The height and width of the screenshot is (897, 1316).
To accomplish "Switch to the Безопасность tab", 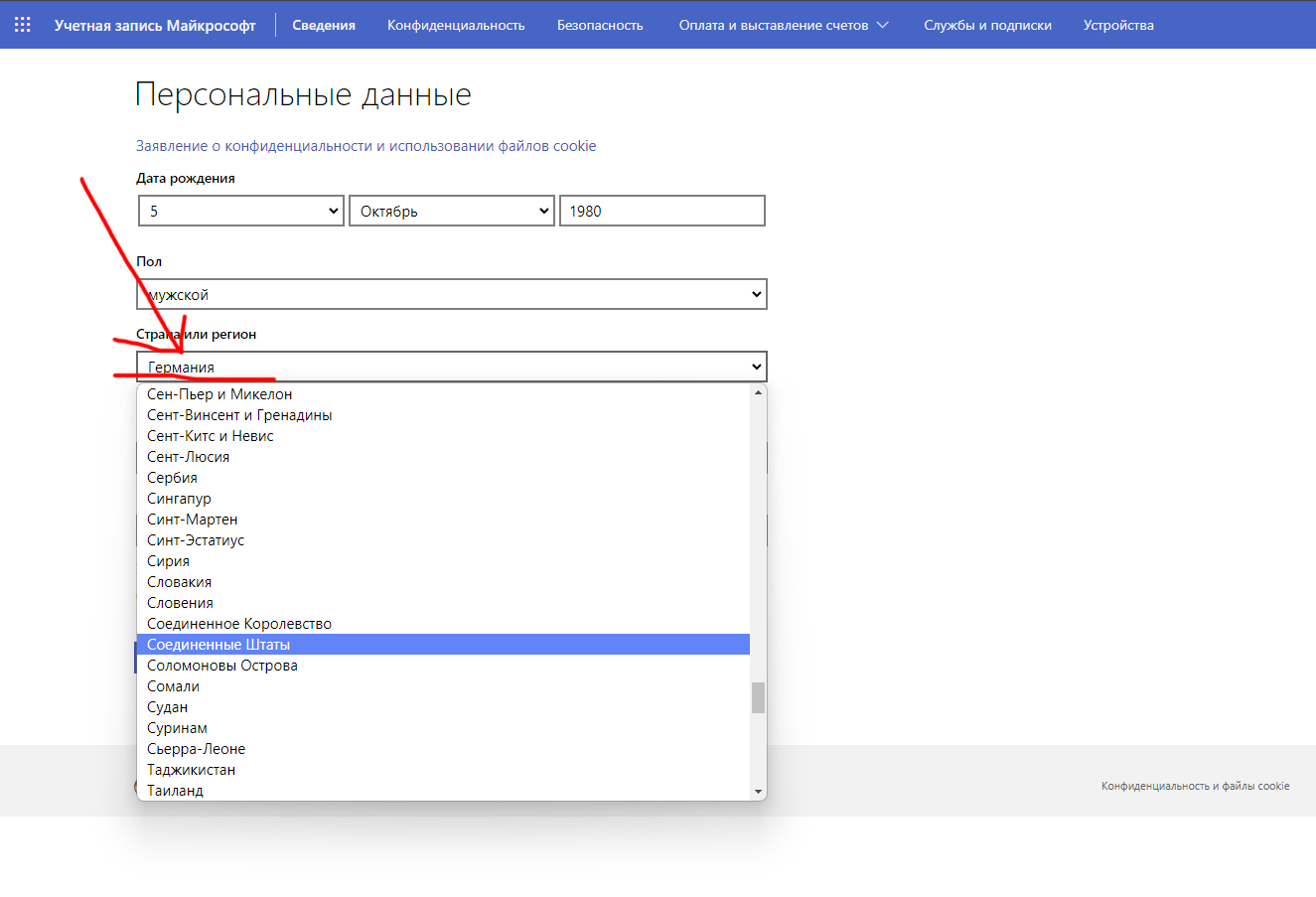I will click(x=600, y=25).
